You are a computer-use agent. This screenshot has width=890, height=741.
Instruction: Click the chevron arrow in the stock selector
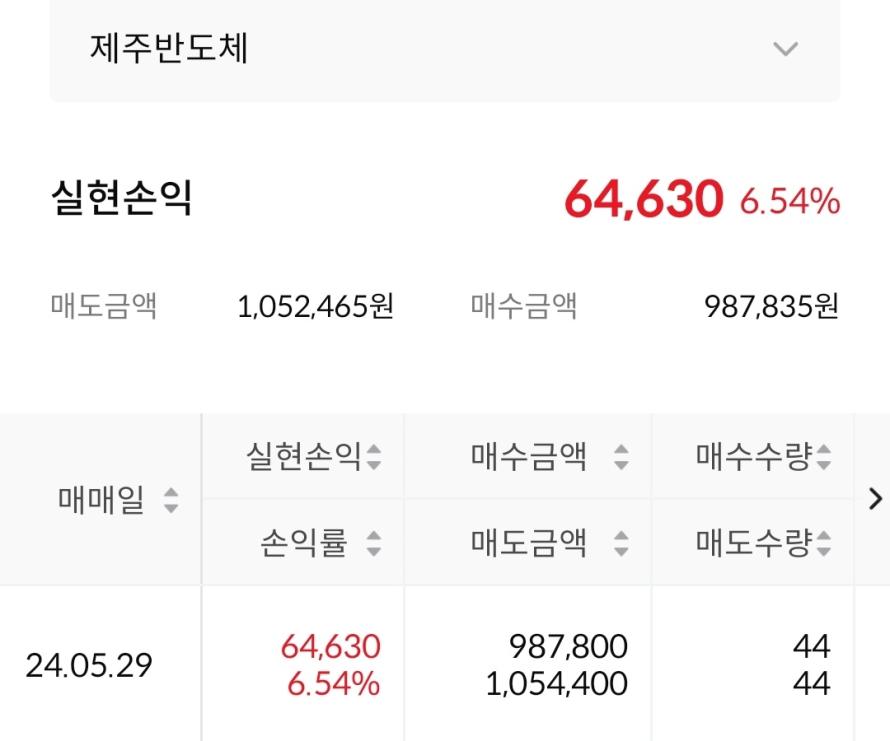coord(786,49)
